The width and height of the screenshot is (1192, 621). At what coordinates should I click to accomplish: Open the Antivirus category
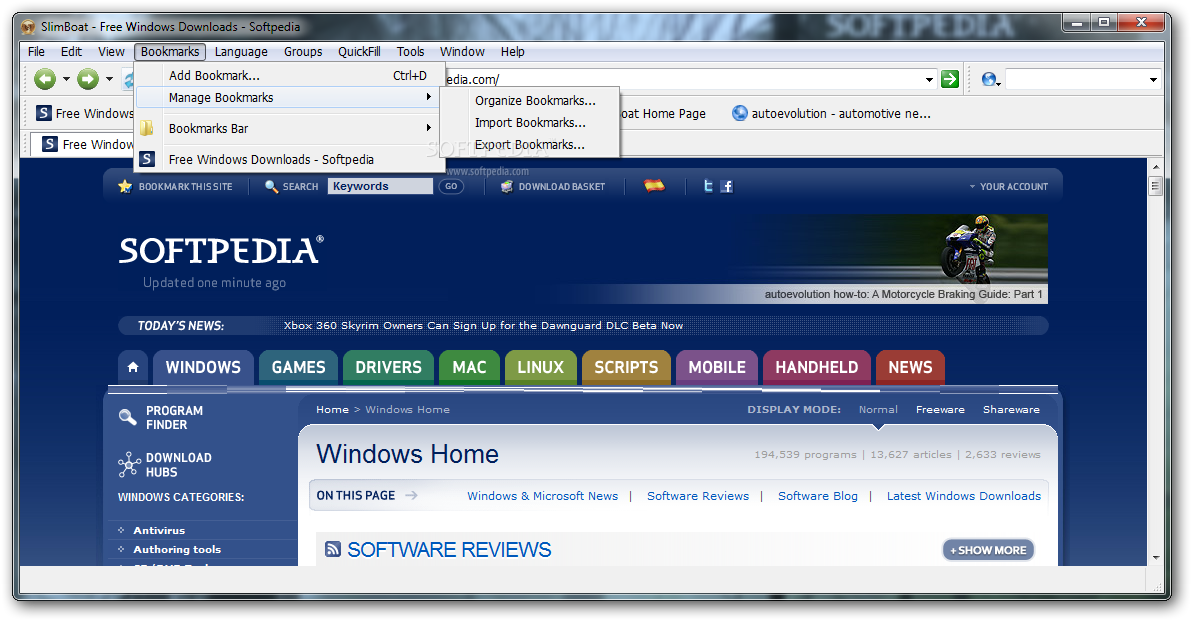pos(159,531)
